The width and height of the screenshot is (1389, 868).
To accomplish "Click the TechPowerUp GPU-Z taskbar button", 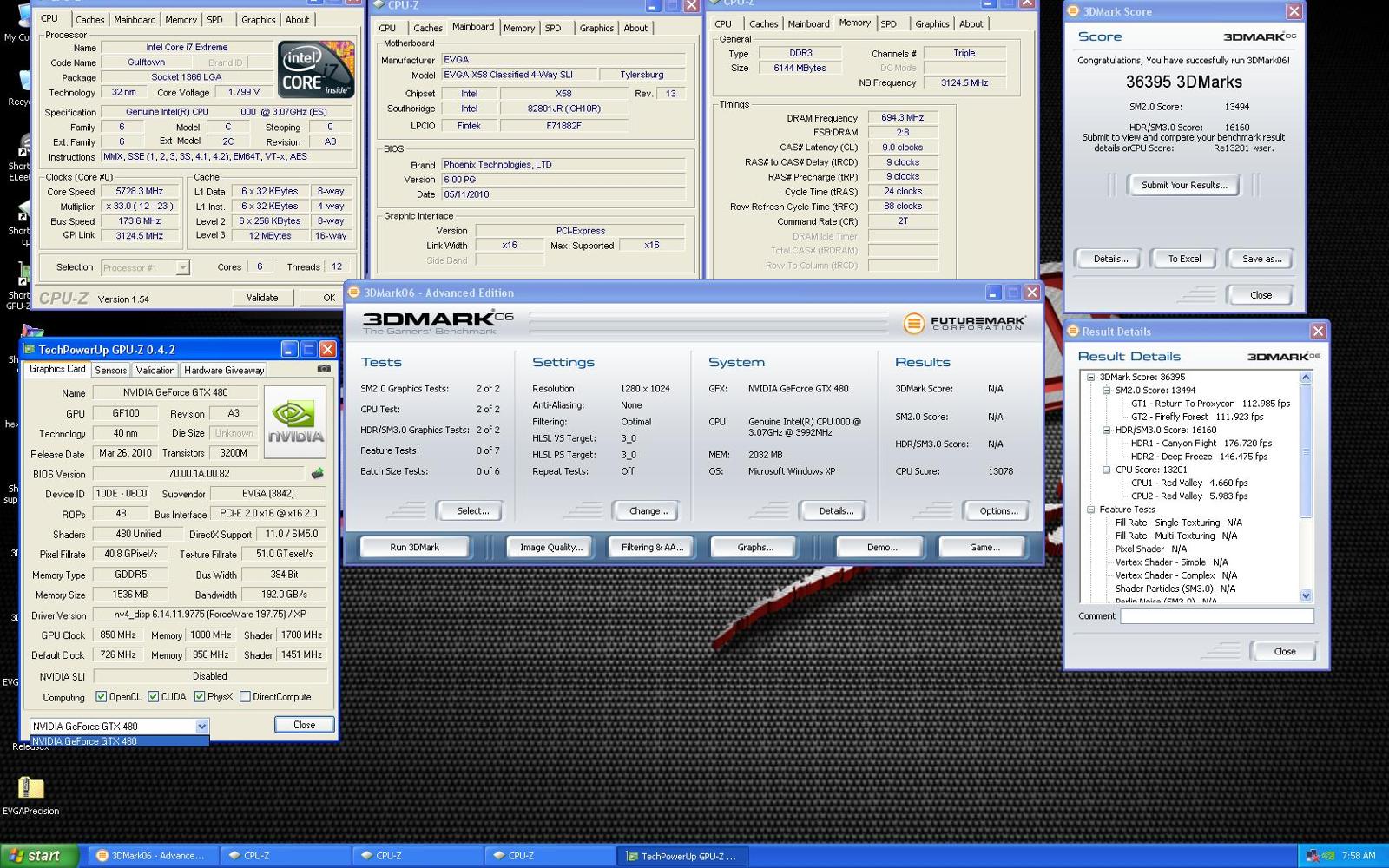I will [681, 856].
